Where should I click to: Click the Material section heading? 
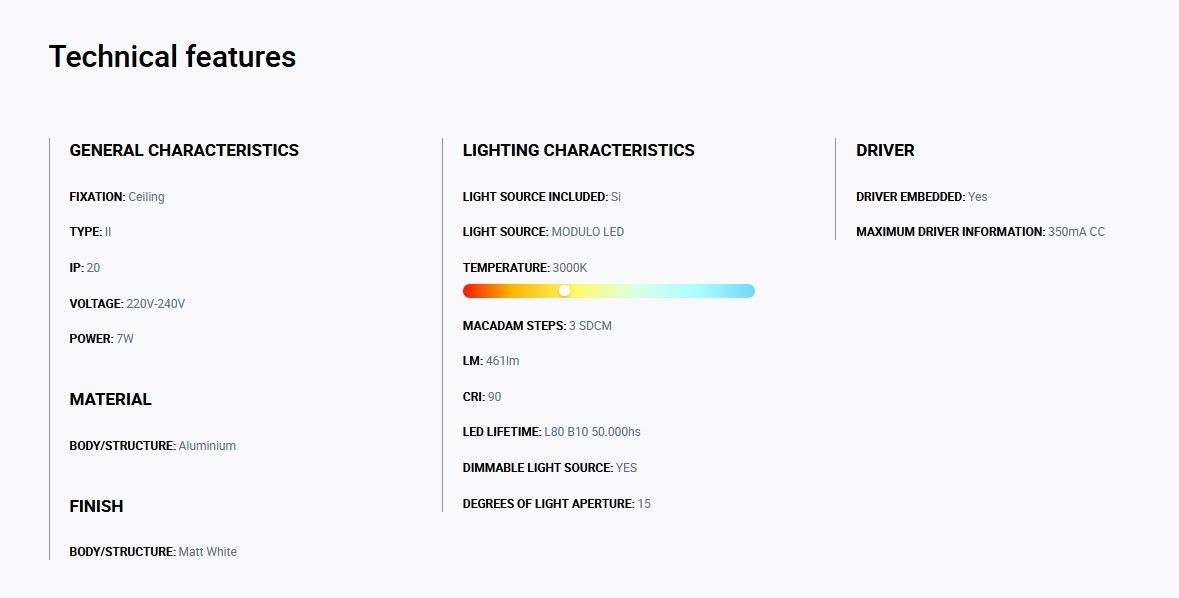111,399
